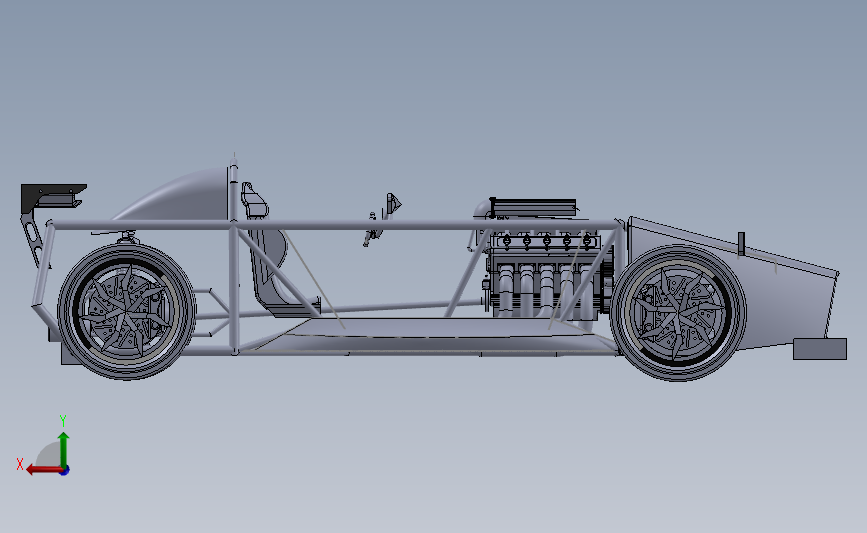
Task: Select the vertical roll hoop tube
Action: click(x=234, y=257)
